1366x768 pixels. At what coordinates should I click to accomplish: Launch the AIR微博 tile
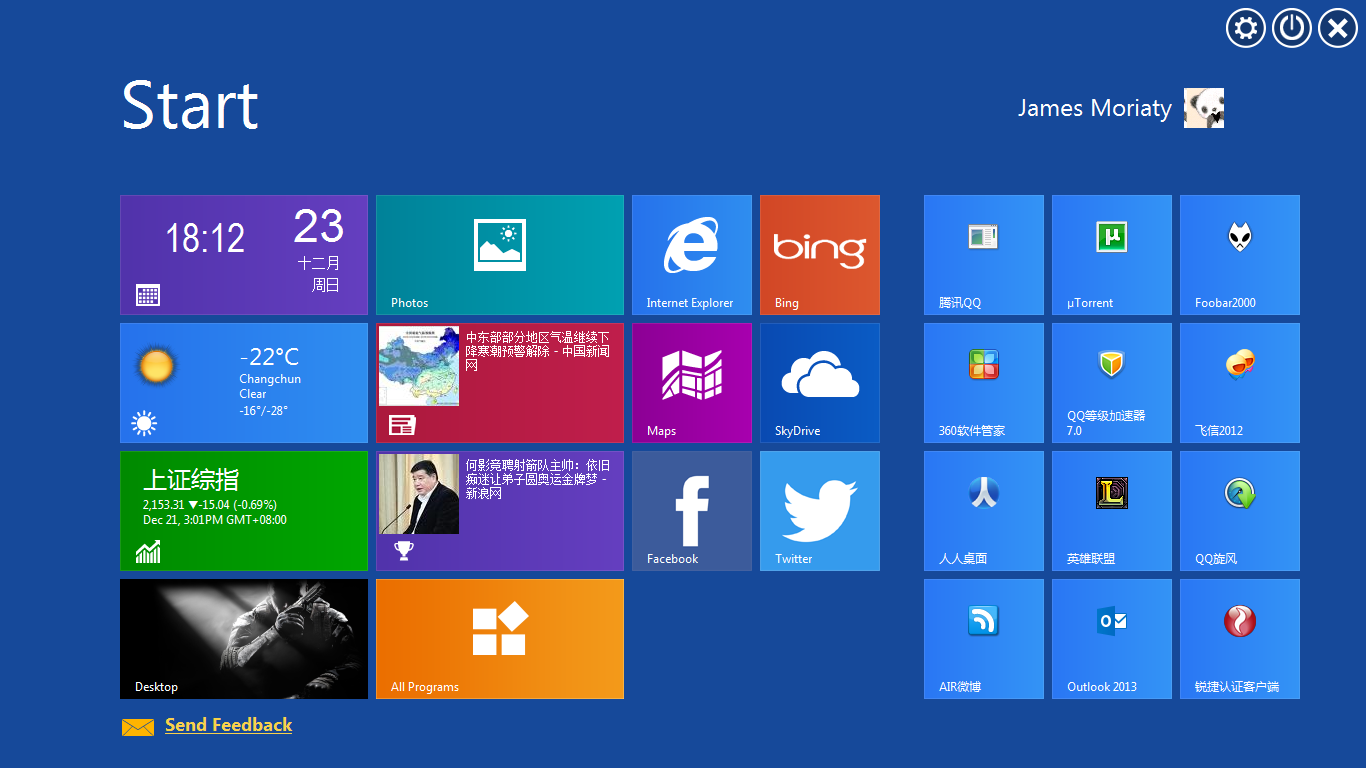984,639
